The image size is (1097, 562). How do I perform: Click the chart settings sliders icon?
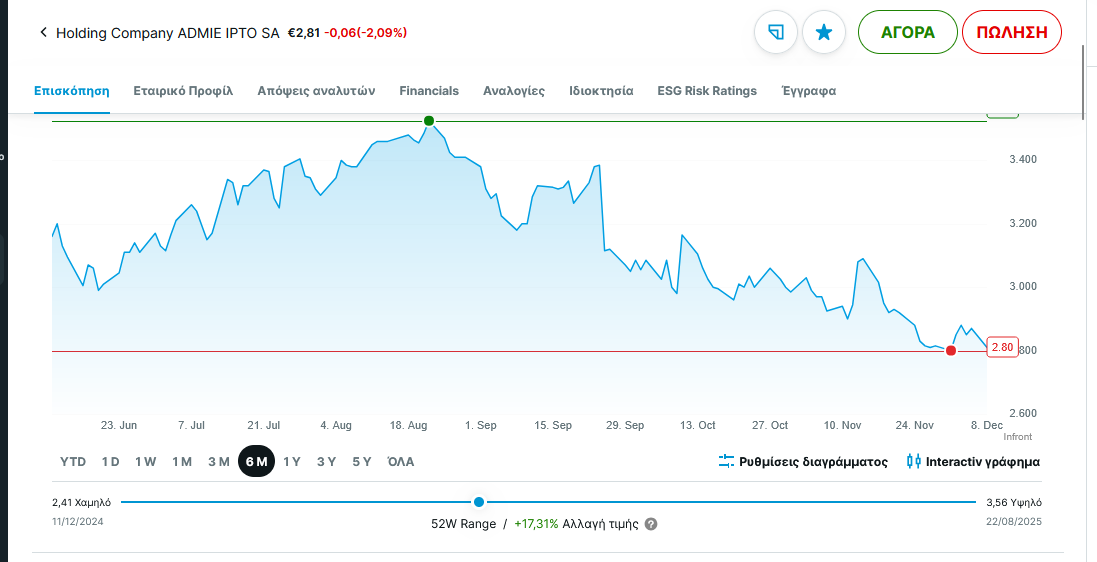(x=727, y=462)
